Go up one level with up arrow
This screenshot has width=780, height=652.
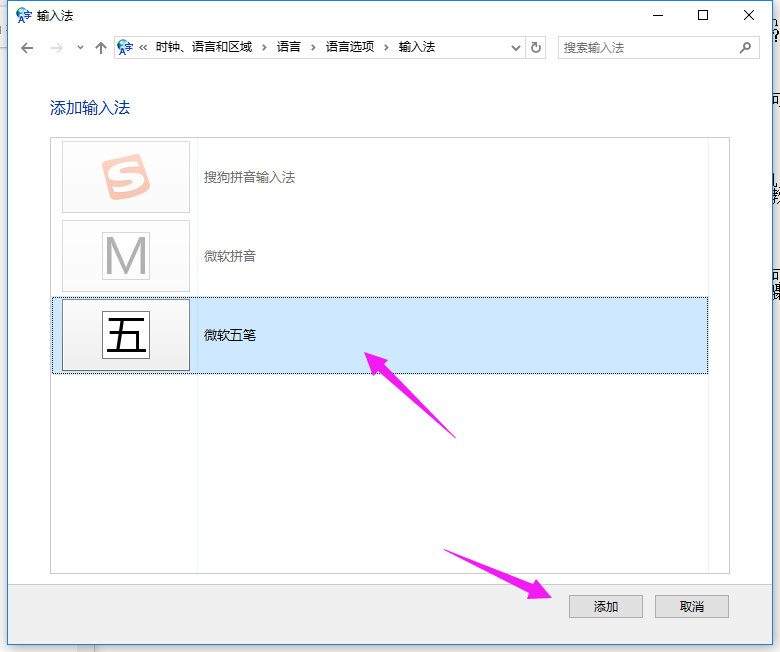point(100,48)
